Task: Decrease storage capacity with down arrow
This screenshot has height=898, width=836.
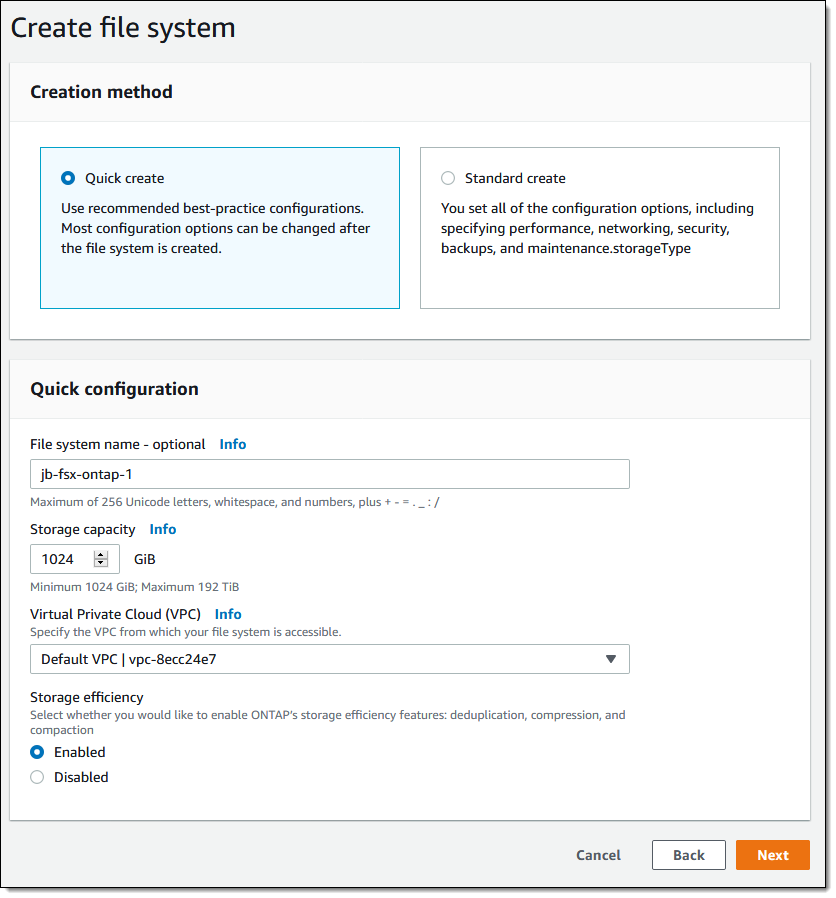Action: (x=100, y=563)
